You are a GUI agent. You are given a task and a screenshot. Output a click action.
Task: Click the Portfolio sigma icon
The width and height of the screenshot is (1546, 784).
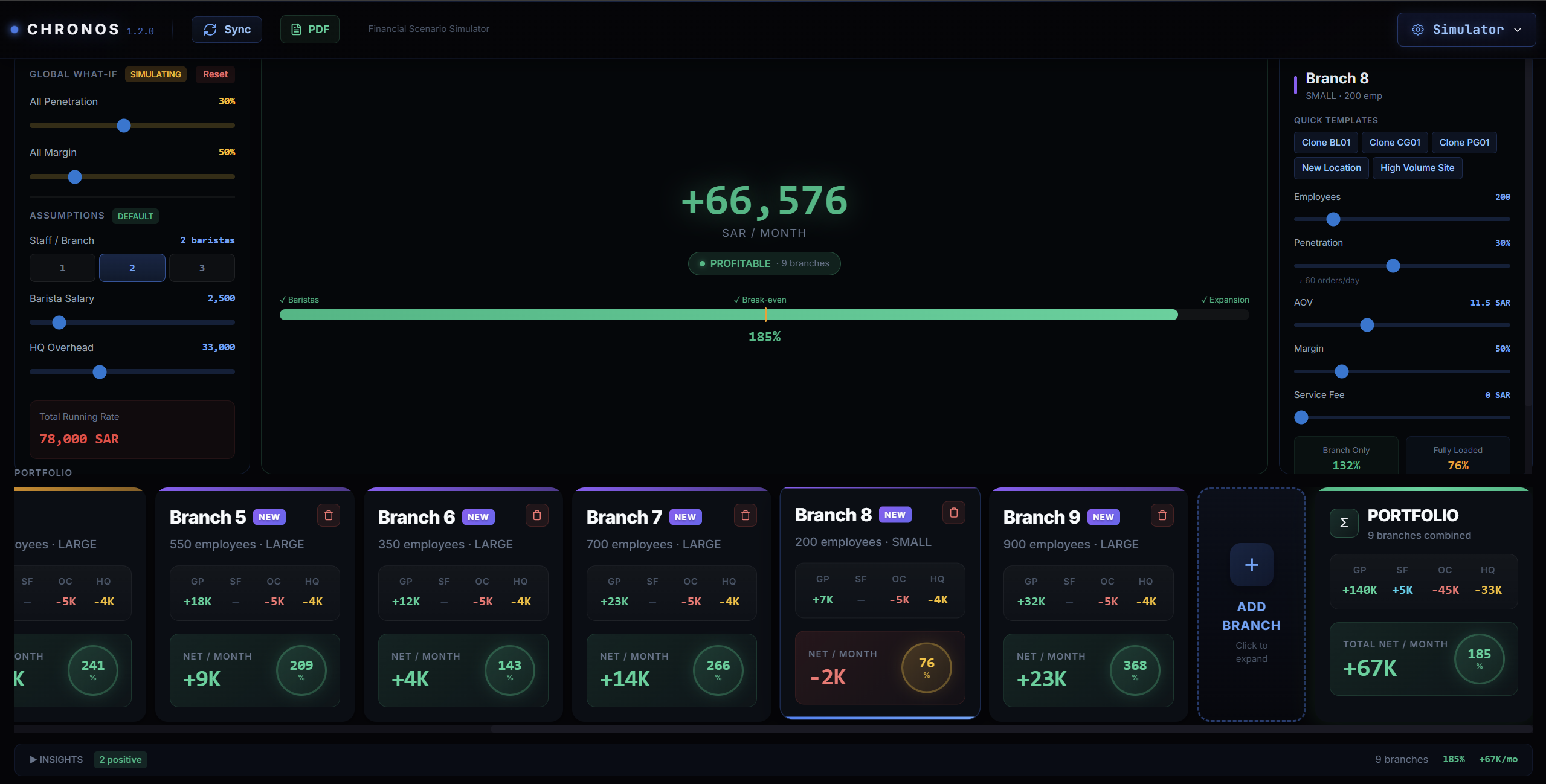(1342, 522)
